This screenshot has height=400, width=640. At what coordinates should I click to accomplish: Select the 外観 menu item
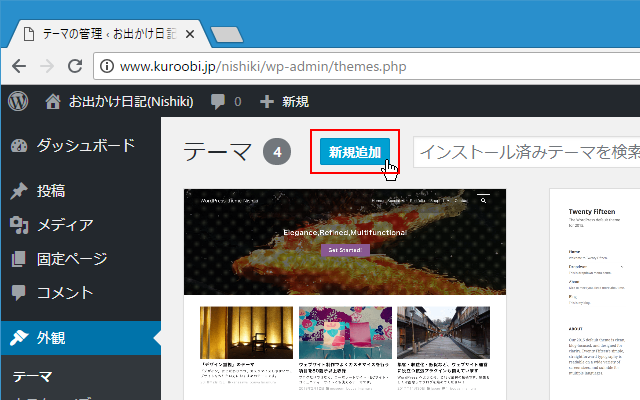(x=80, y=338)
